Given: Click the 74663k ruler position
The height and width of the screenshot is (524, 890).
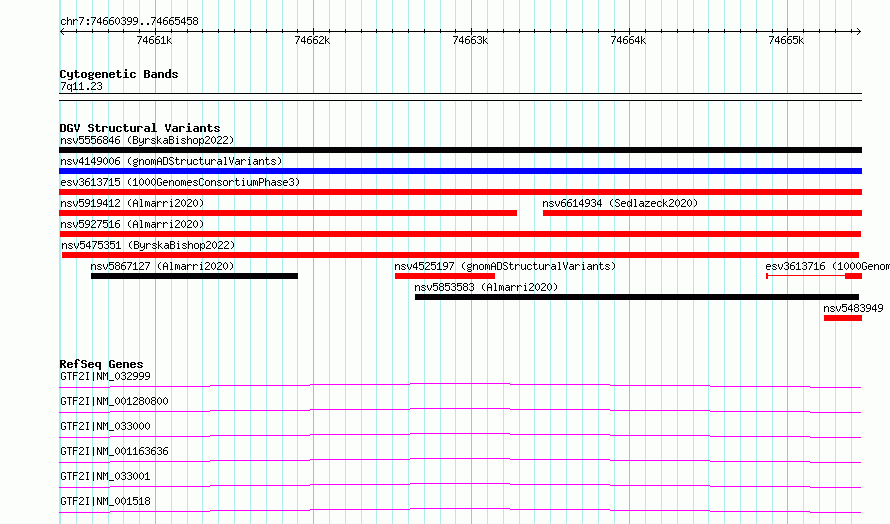Looking at the screenshot, I should pyautogui.click(x=470, y=40).
